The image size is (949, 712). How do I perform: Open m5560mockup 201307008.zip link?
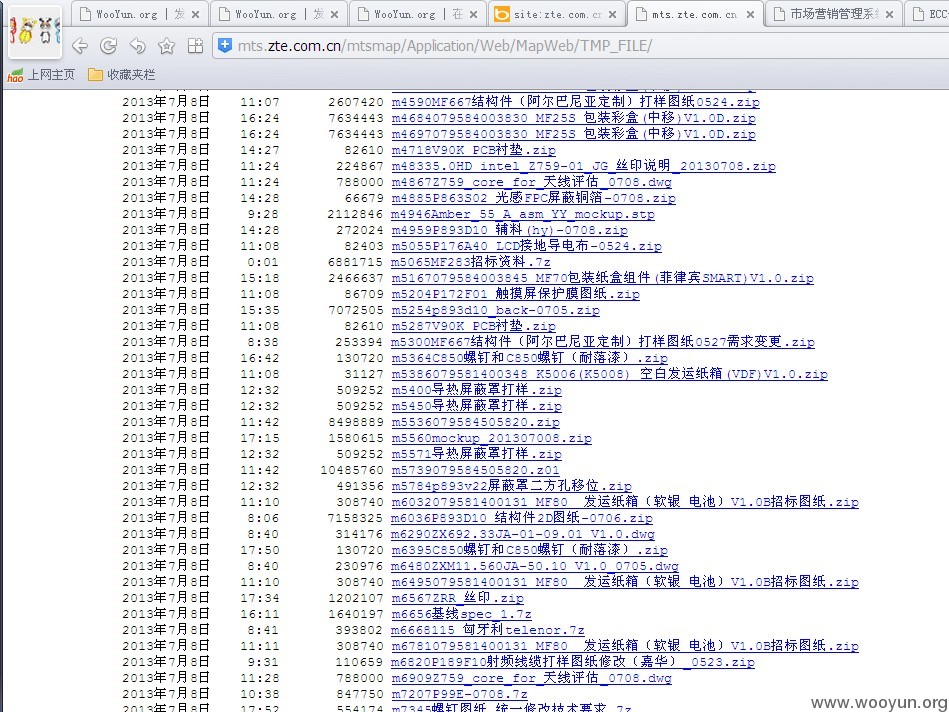coord(491,438)
